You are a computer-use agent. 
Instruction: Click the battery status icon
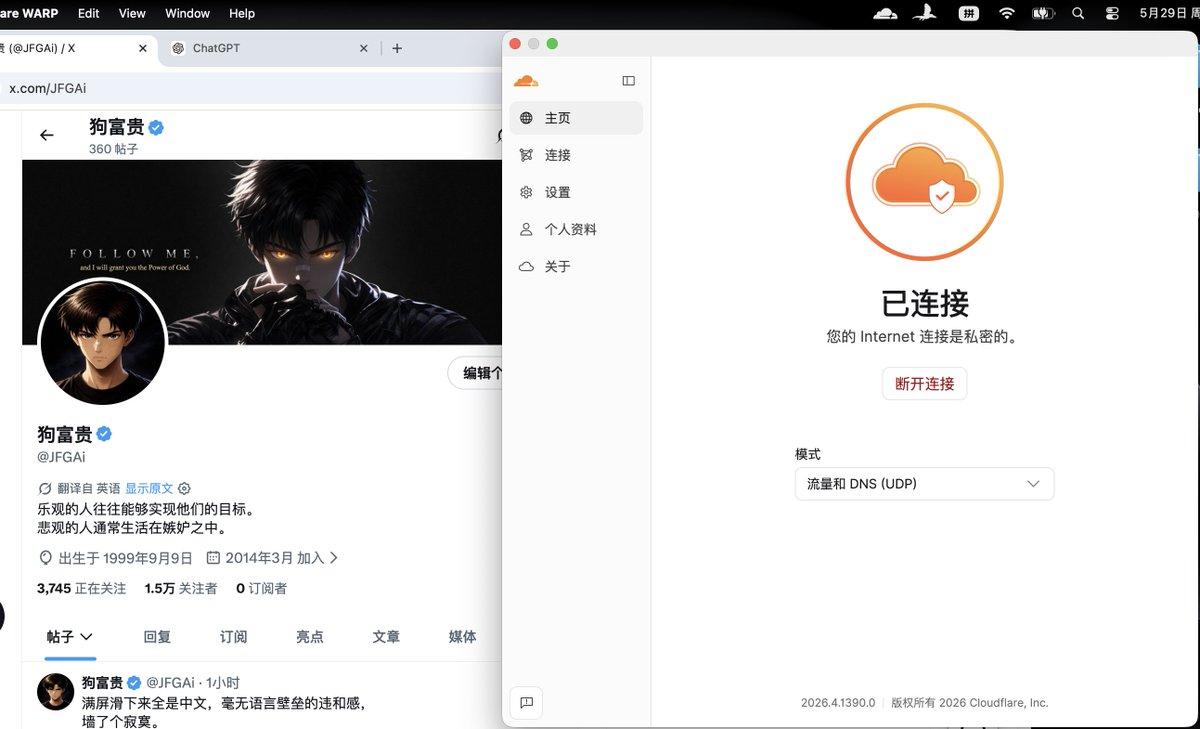(x=1043, y=13)
